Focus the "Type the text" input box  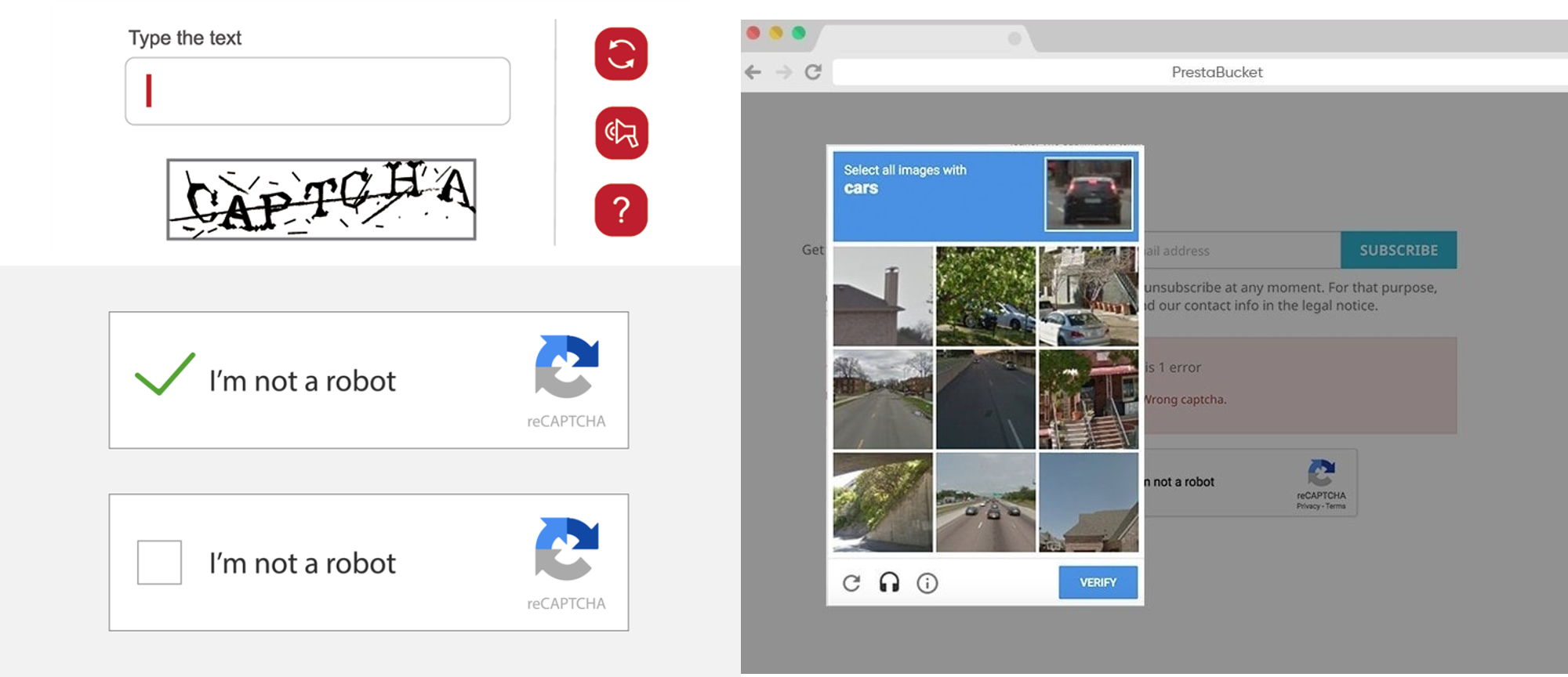tap(318, 91)
